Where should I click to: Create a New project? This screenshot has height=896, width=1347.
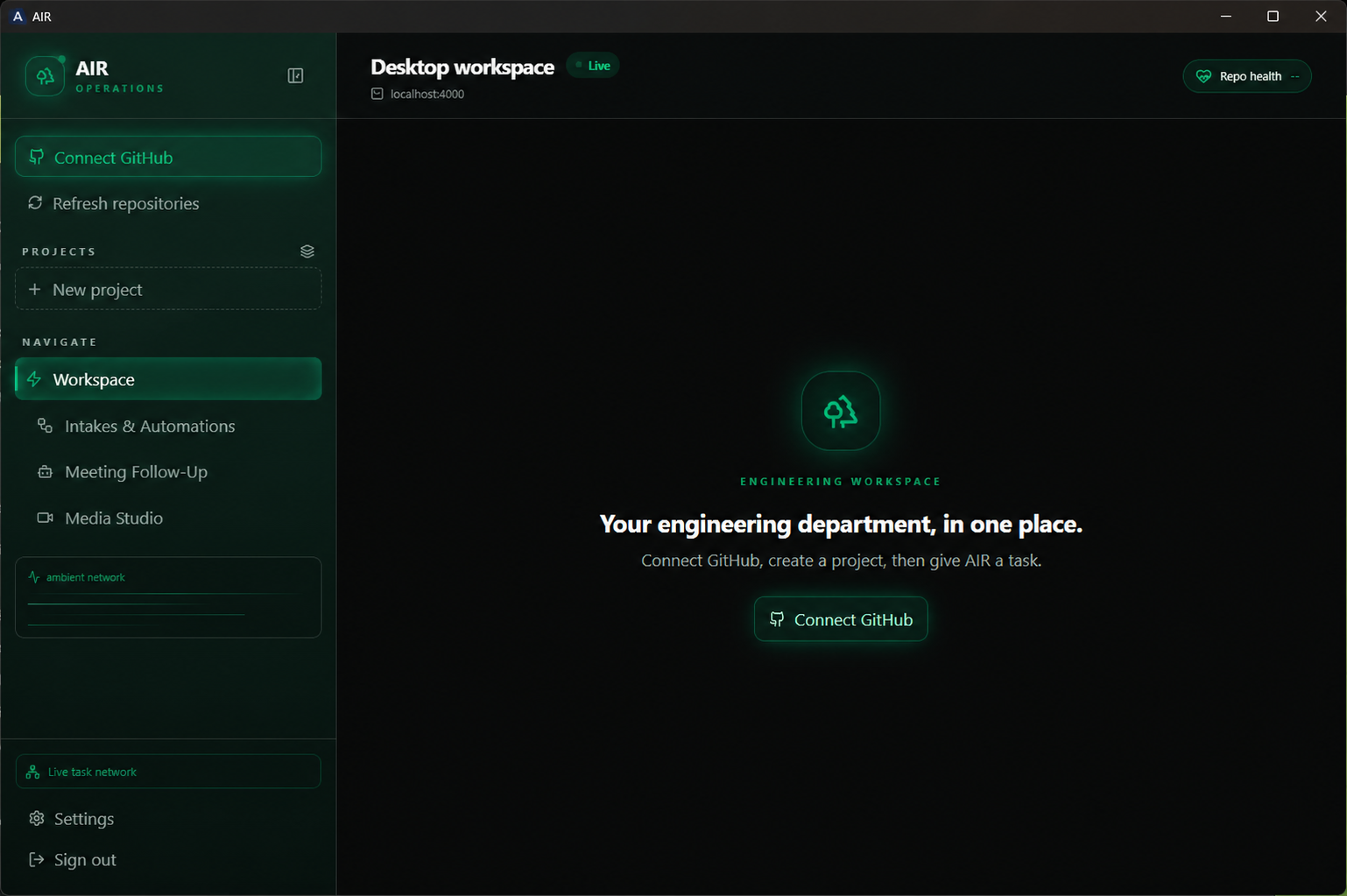point(168,289)
